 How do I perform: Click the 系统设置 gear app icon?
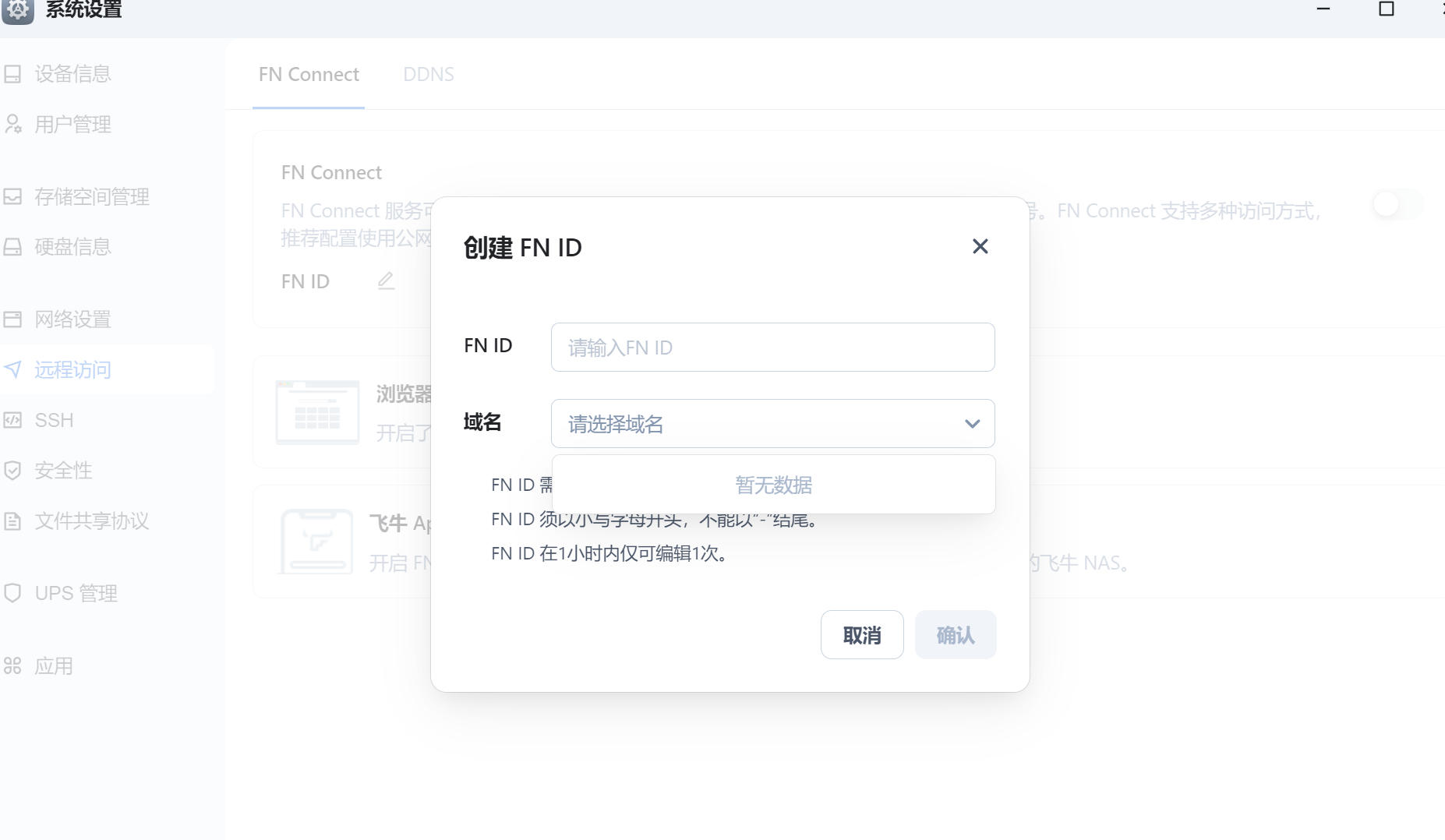click(x=18, y=10)
